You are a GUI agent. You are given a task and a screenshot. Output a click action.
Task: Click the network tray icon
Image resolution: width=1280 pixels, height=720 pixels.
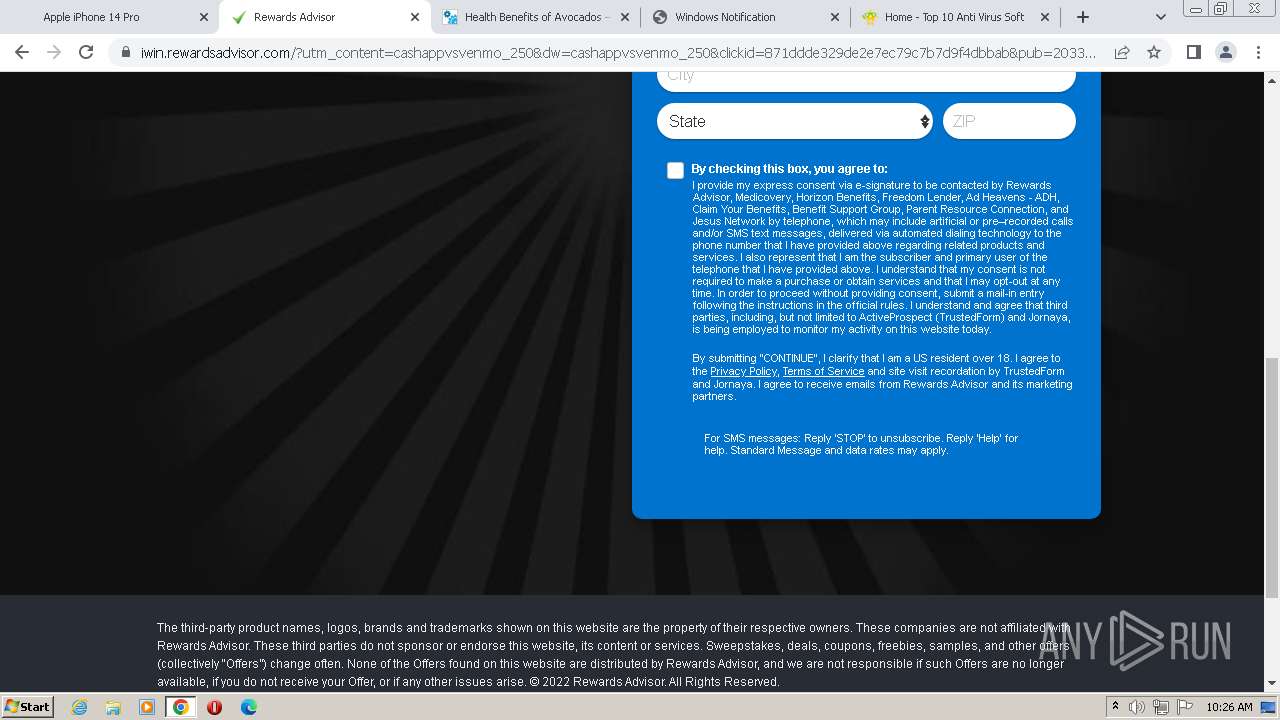point(1161,707)
